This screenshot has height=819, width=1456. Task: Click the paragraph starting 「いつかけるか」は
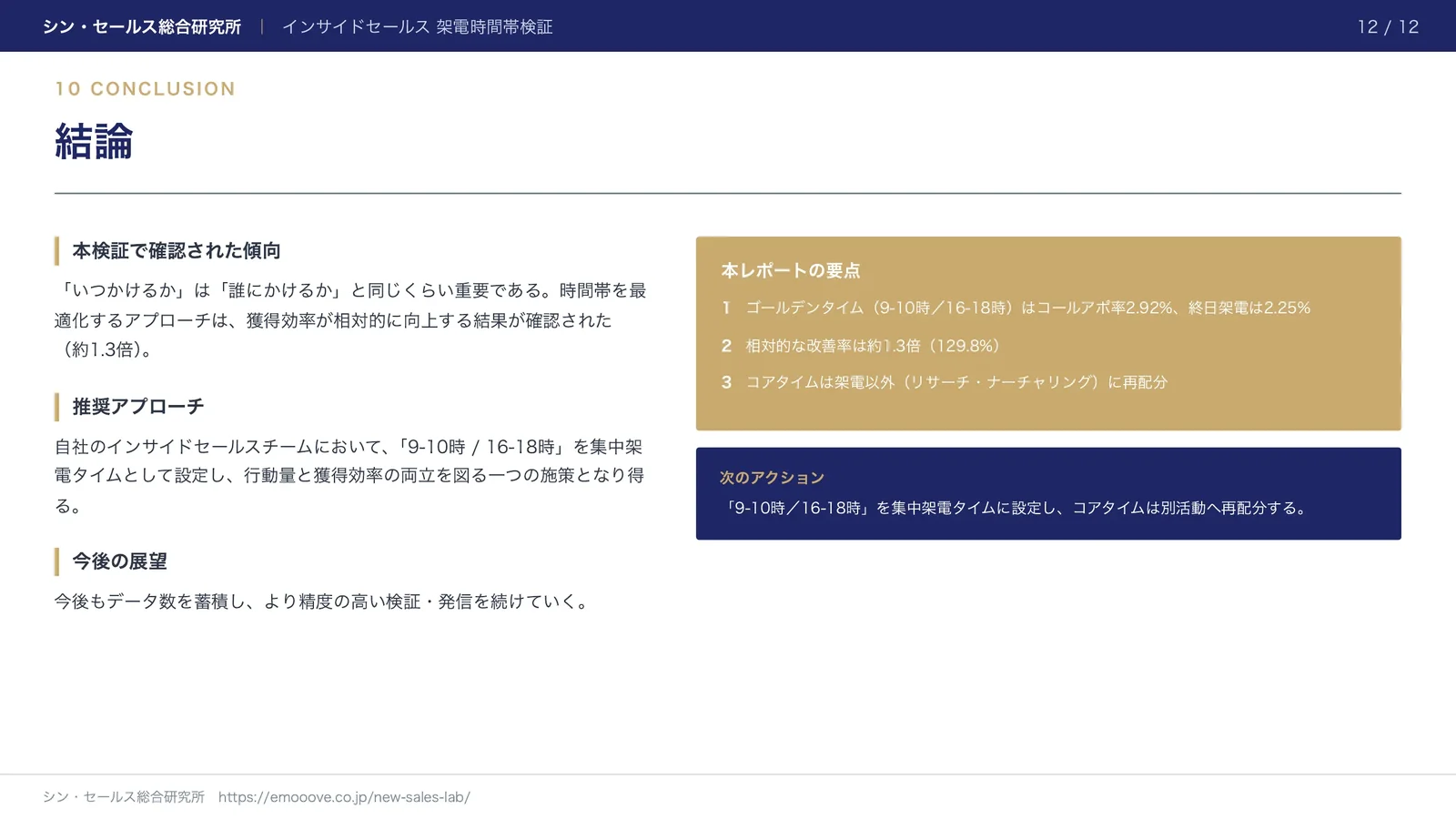tap(350, 319)
